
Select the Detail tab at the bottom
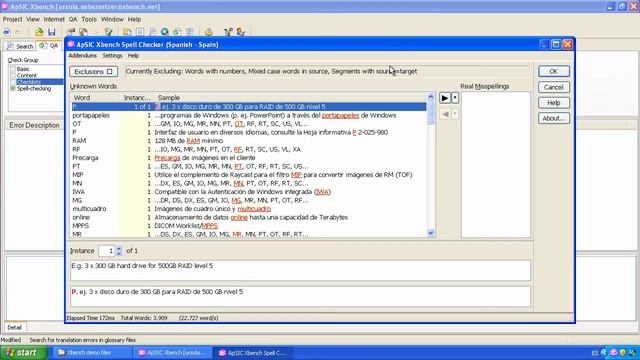(14, 327)
